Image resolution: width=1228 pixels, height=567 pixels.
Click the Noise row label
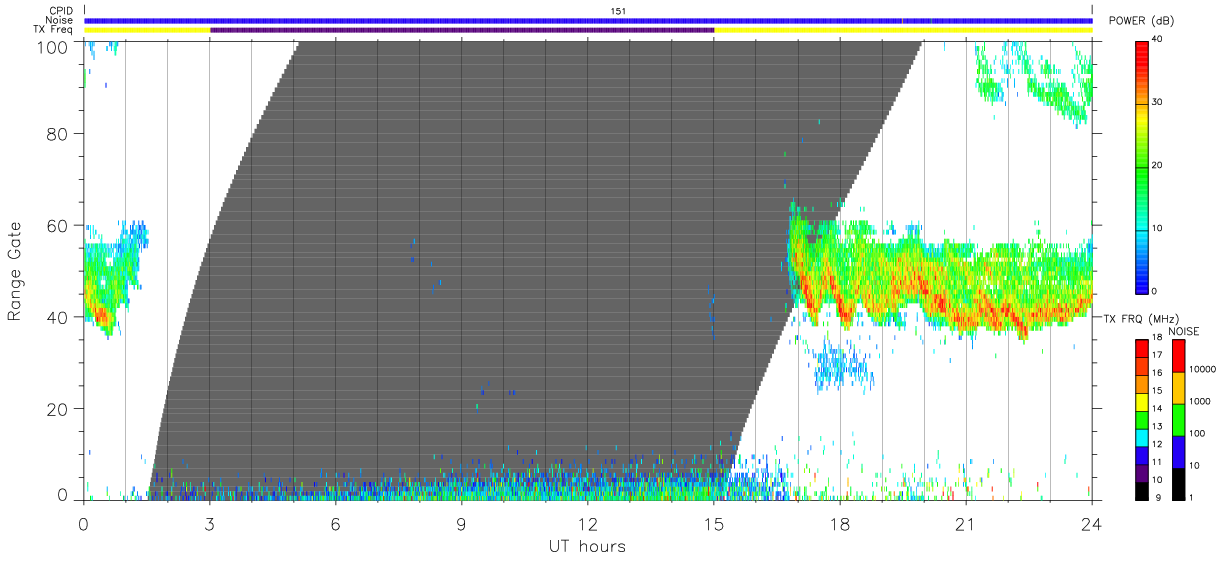[x=60, y=20]
